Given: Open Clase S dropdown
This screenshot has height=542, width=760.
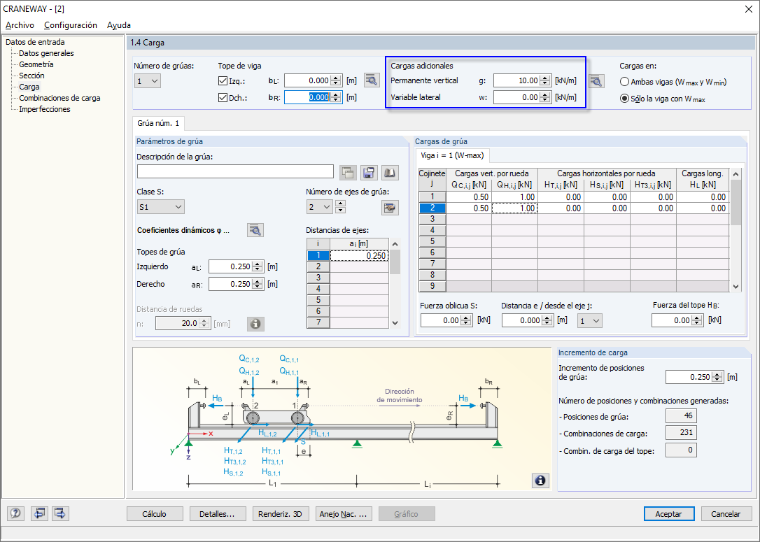Looking at the screenshot, I should [x=160, y=207].
